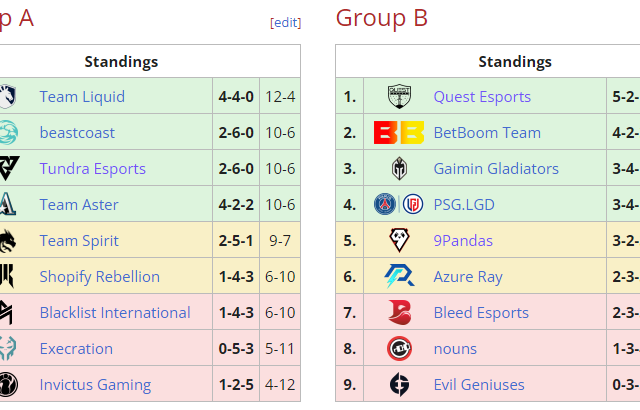
Task: Open the Team Aster page link
Action: [79, 205]
